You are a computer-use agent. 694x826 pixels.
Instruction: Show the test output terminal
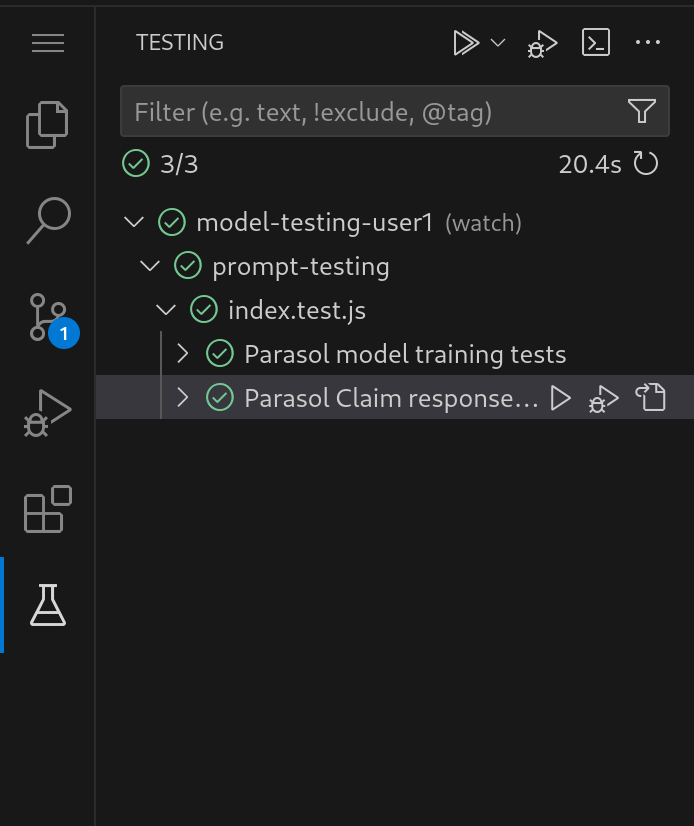[x=596, y=43]
